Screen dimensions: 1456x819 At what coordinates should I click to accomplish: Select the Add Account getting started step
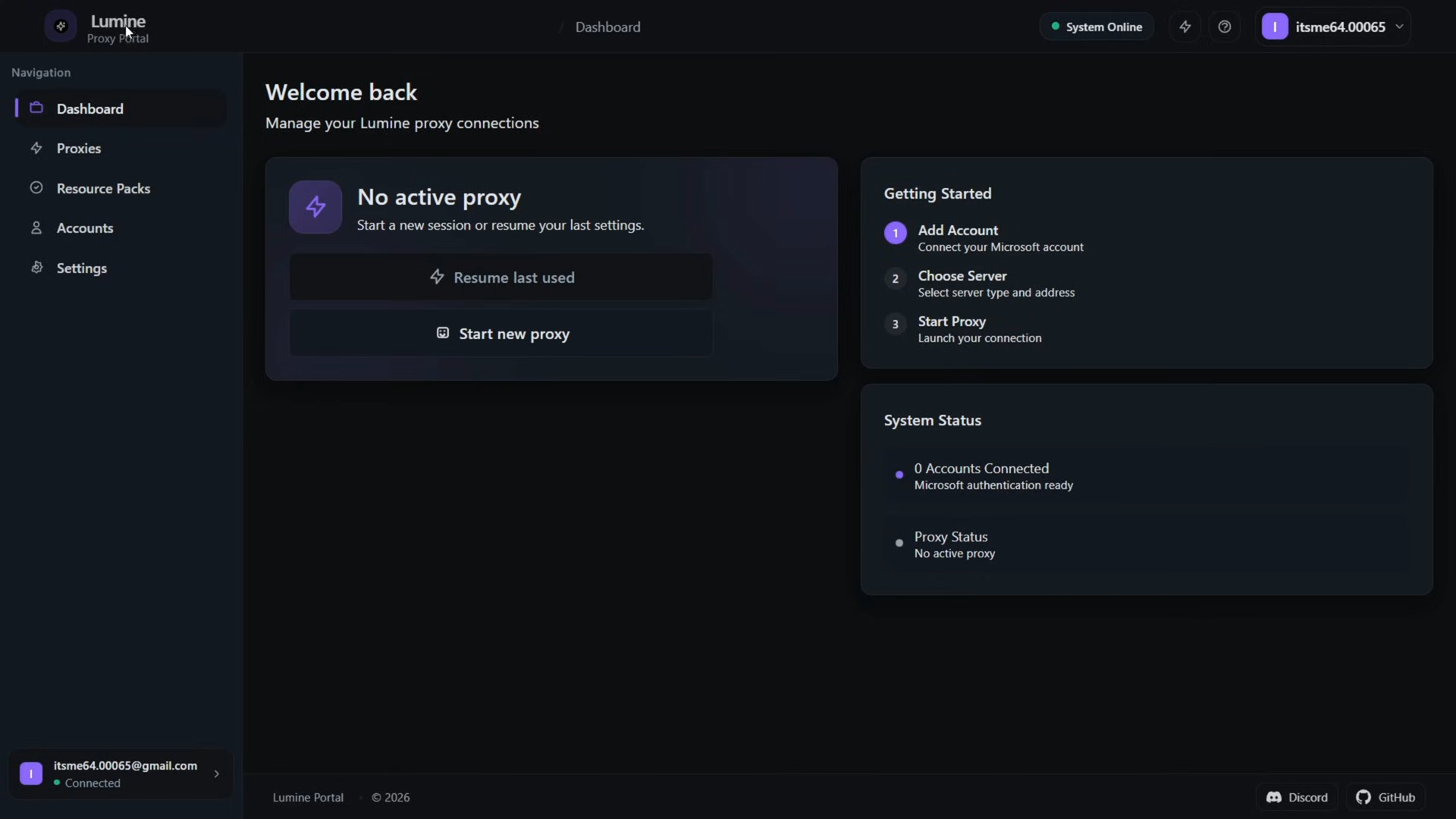tap(959, 231)
